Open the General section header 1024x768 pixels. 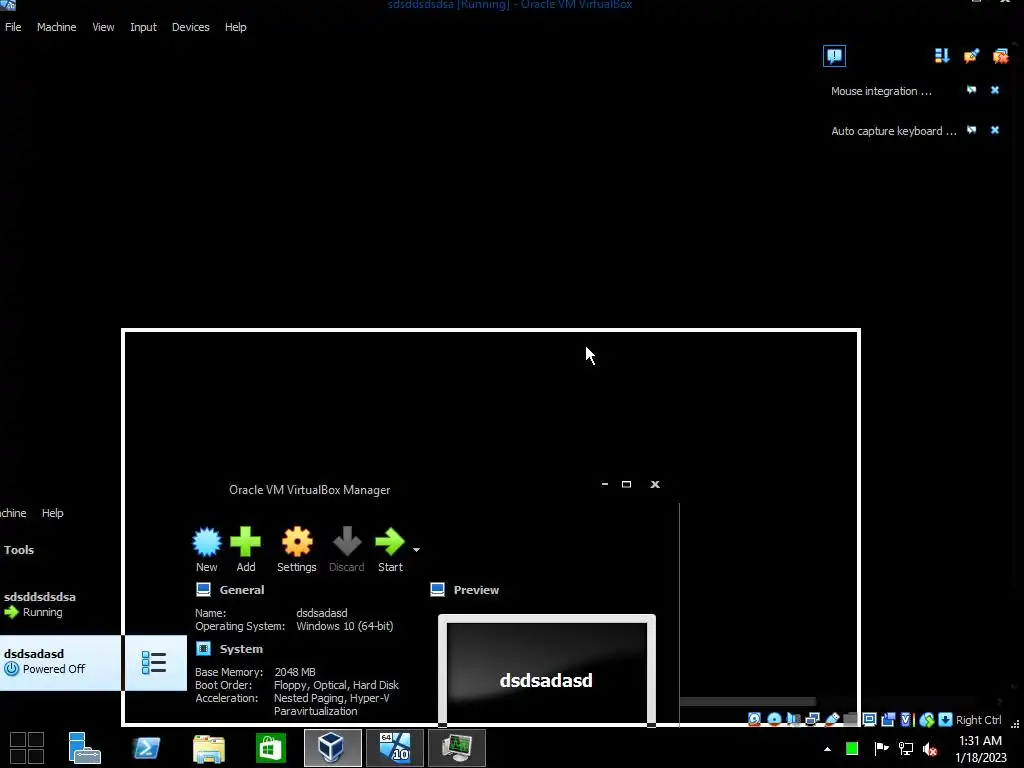(x=242, y=590)
